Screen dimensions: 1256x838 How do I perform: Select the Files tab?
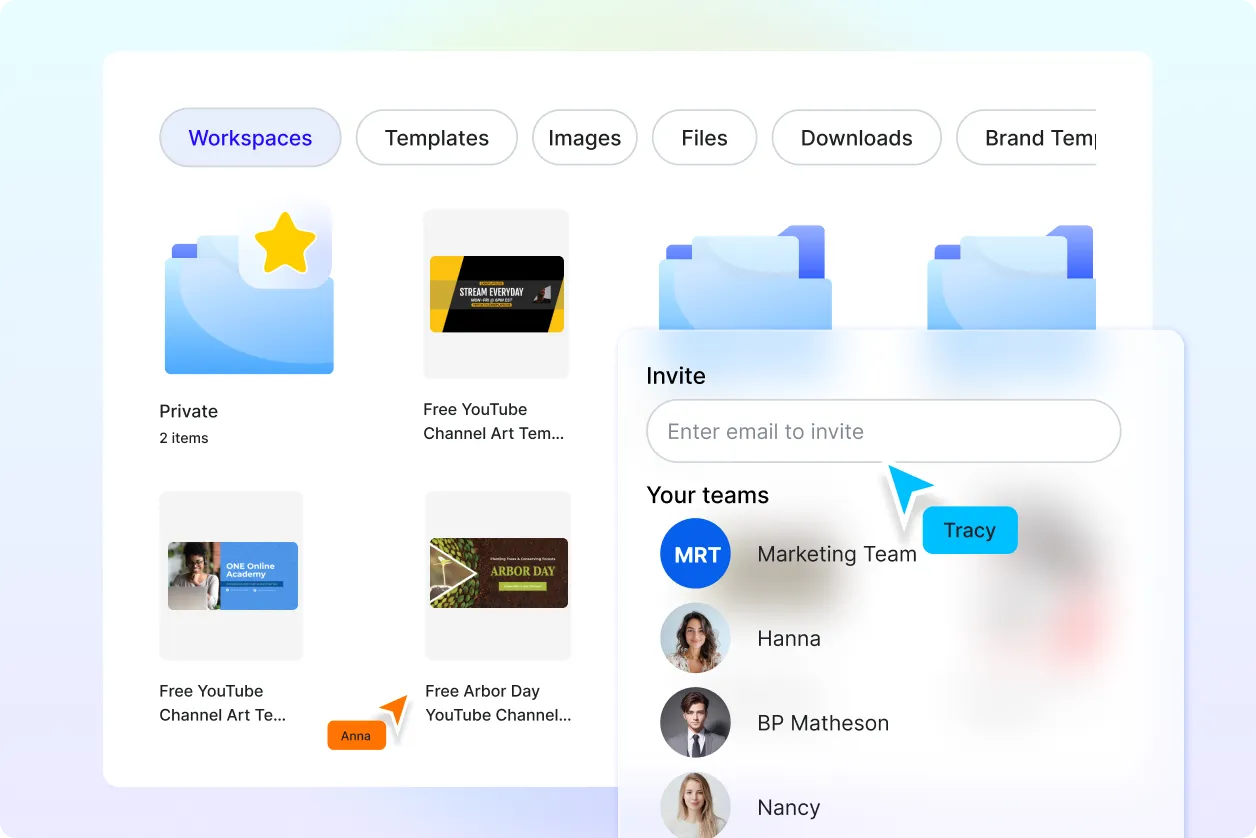(704, 137)
